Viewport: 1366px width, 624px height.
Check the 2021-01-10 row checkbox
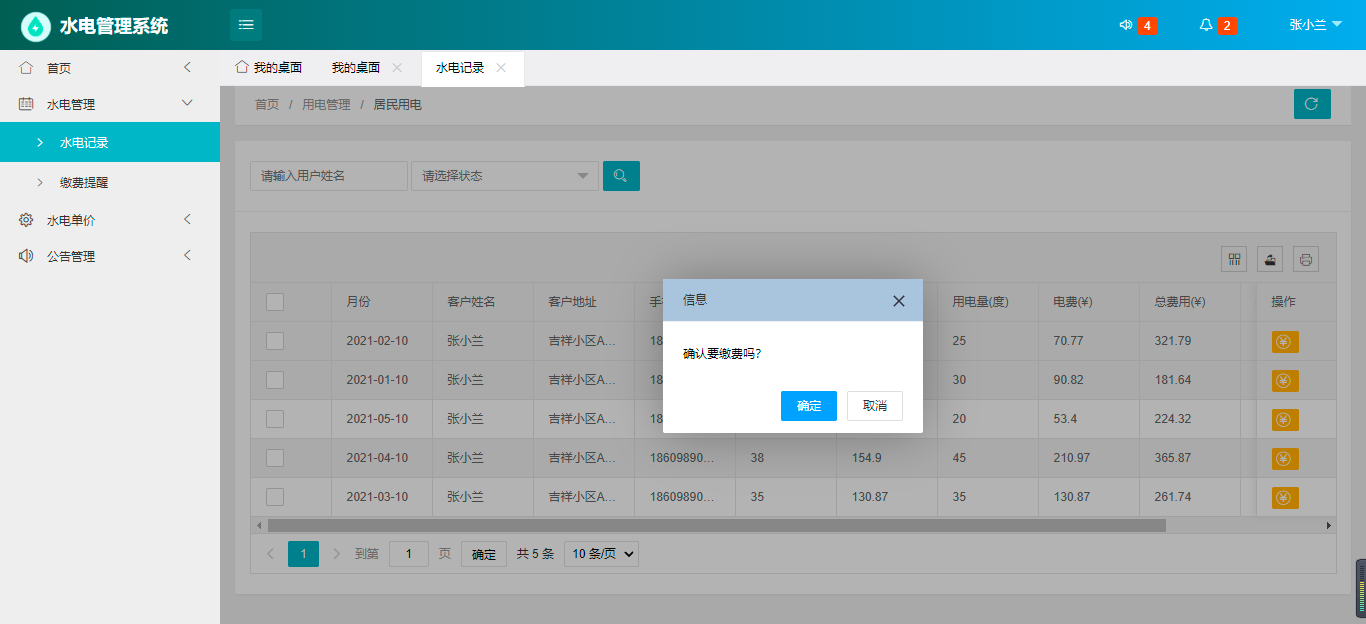(275, 380)
